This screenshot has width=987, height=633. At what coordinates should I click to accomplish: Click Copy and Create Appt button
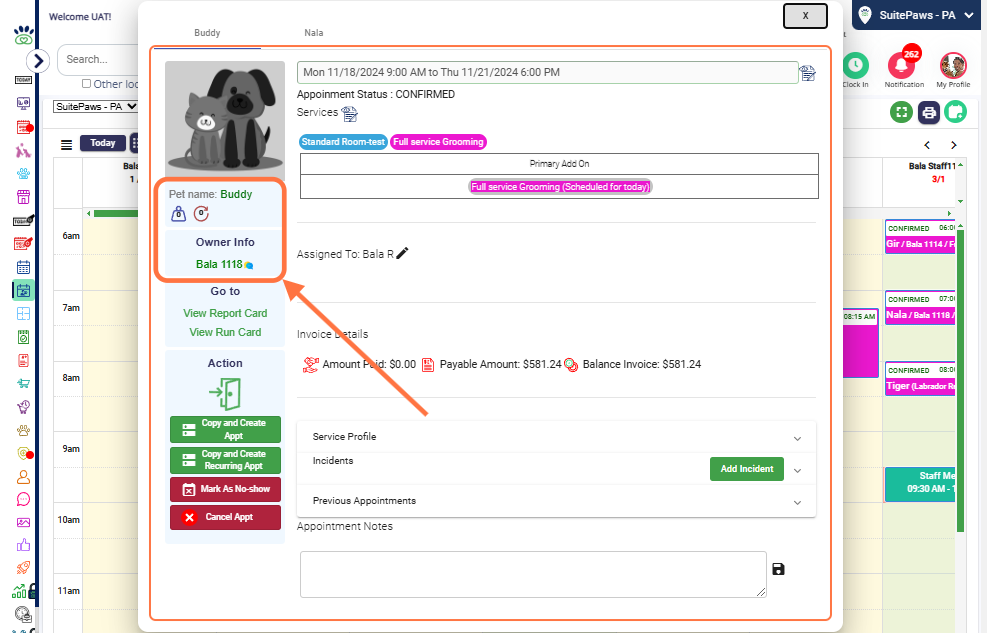(x=225, y=429)
